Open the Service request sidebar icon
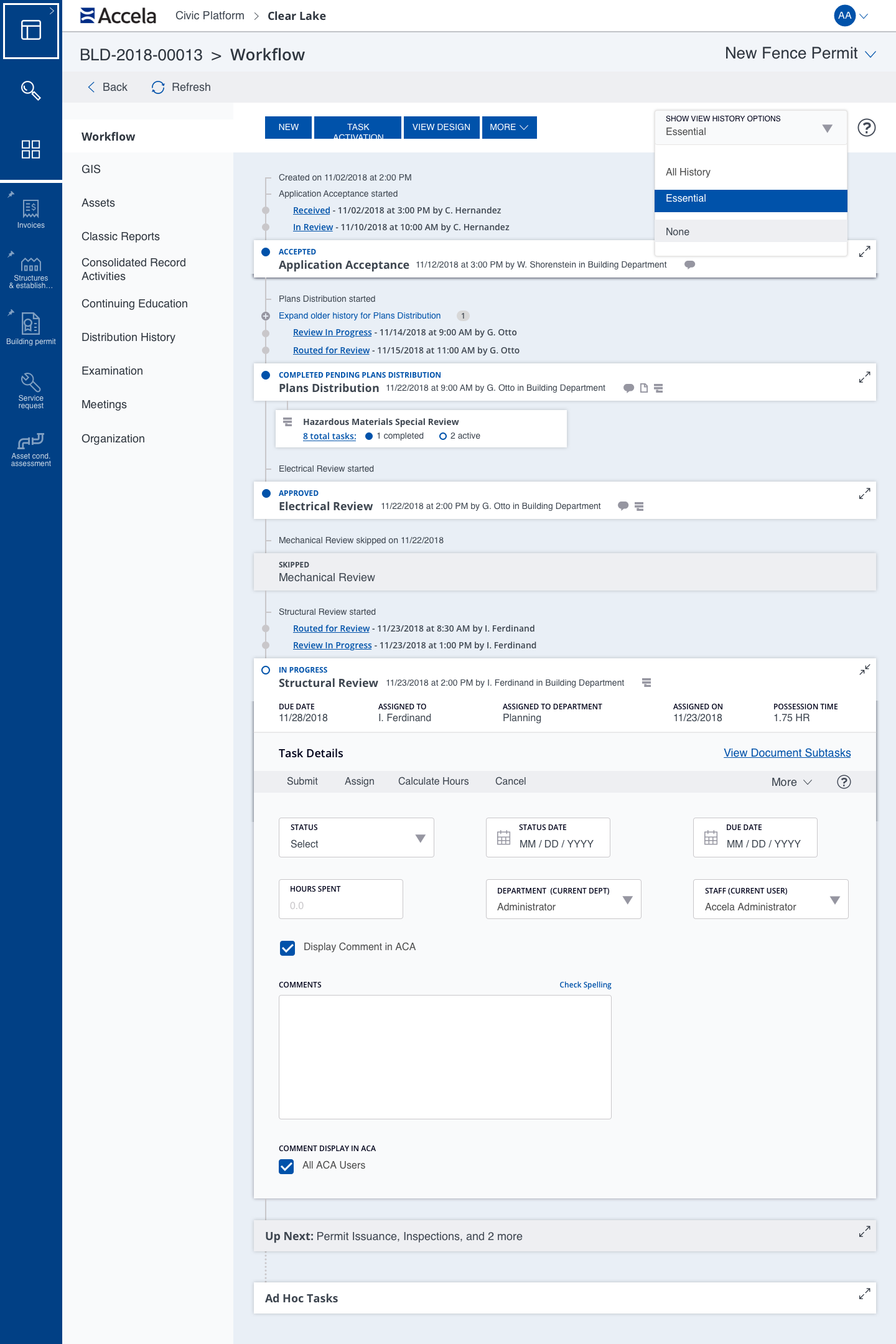Viewport: 896px width, 1344px height. (30, 390)
